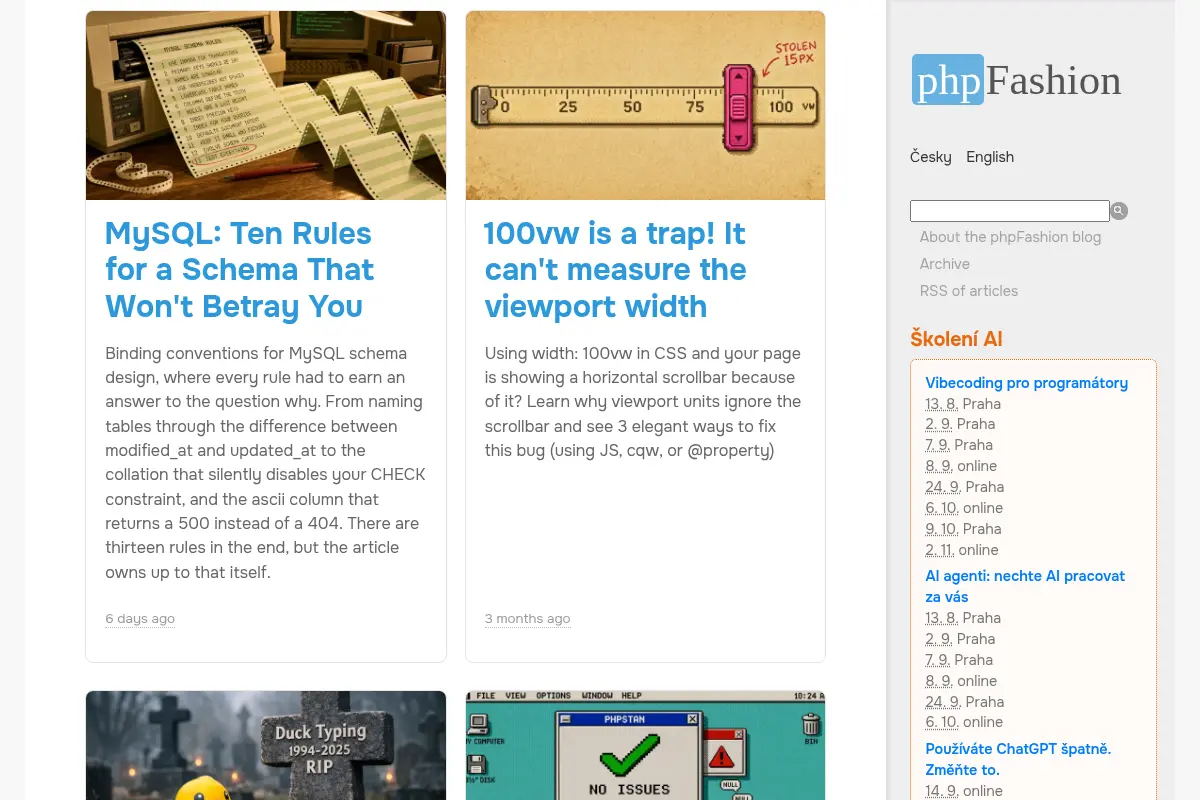Select '6. 10. online' under AI agenti
Screen dimensions: 1200x800
point(964,722)
